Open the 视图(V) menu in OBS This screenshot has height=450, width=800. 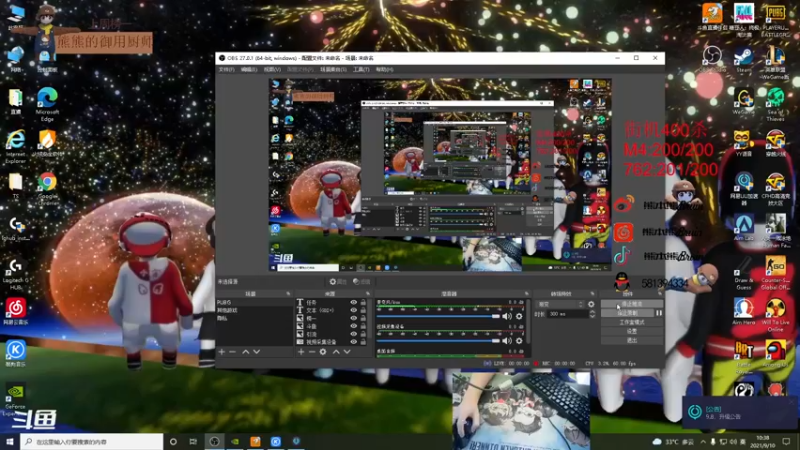point(272,69)
